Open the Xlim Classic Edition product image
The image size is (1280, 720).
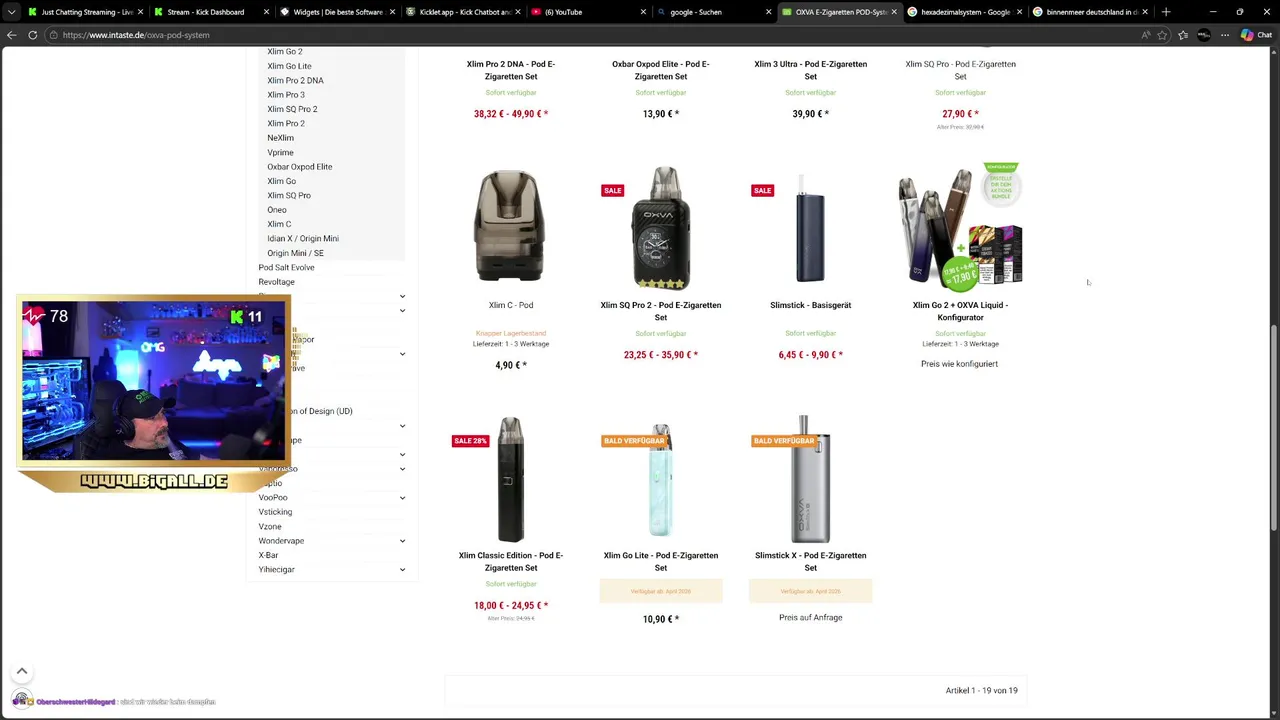click(x=511, y=479)
